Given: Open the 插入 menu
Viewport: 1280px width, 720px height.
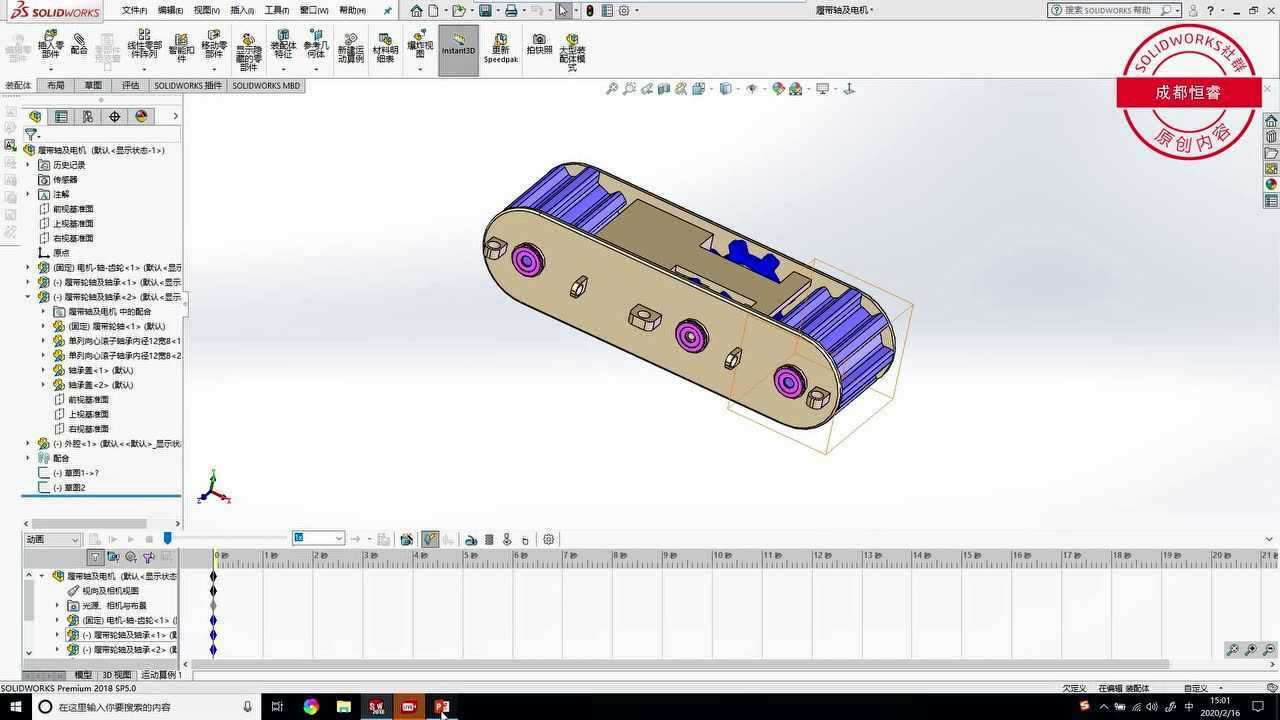Looking at the screenshot, I should click(x=241, y=10).
